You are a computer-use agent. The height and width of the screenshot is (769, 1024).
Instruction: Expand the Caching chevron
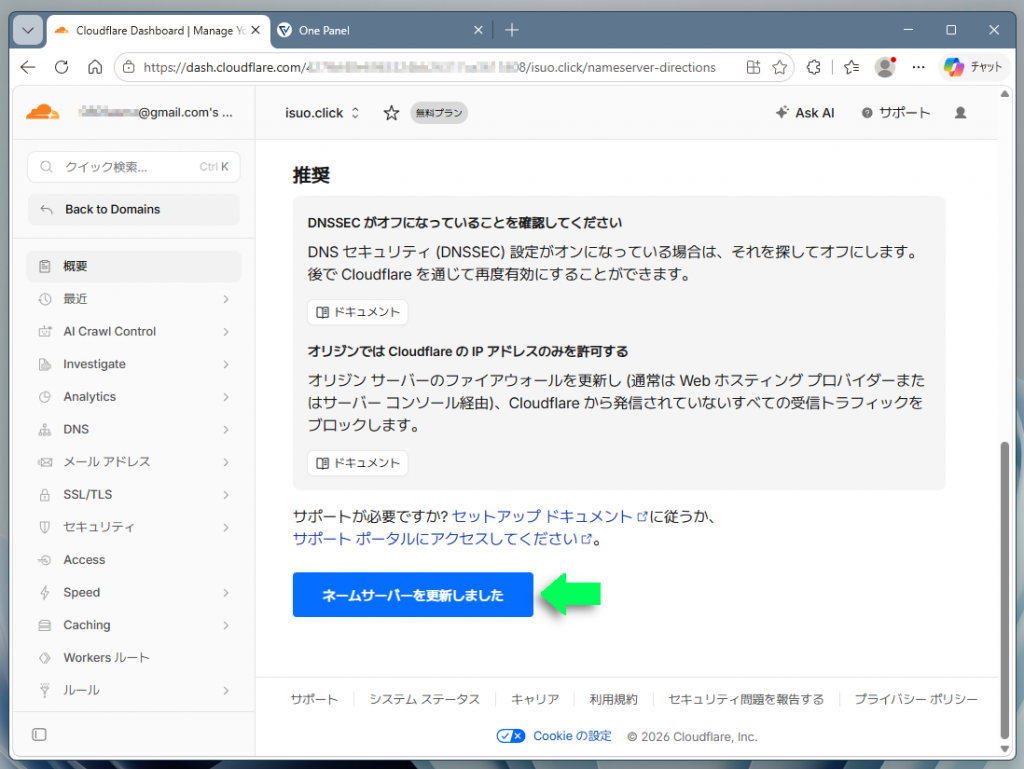tap(226, 625)
